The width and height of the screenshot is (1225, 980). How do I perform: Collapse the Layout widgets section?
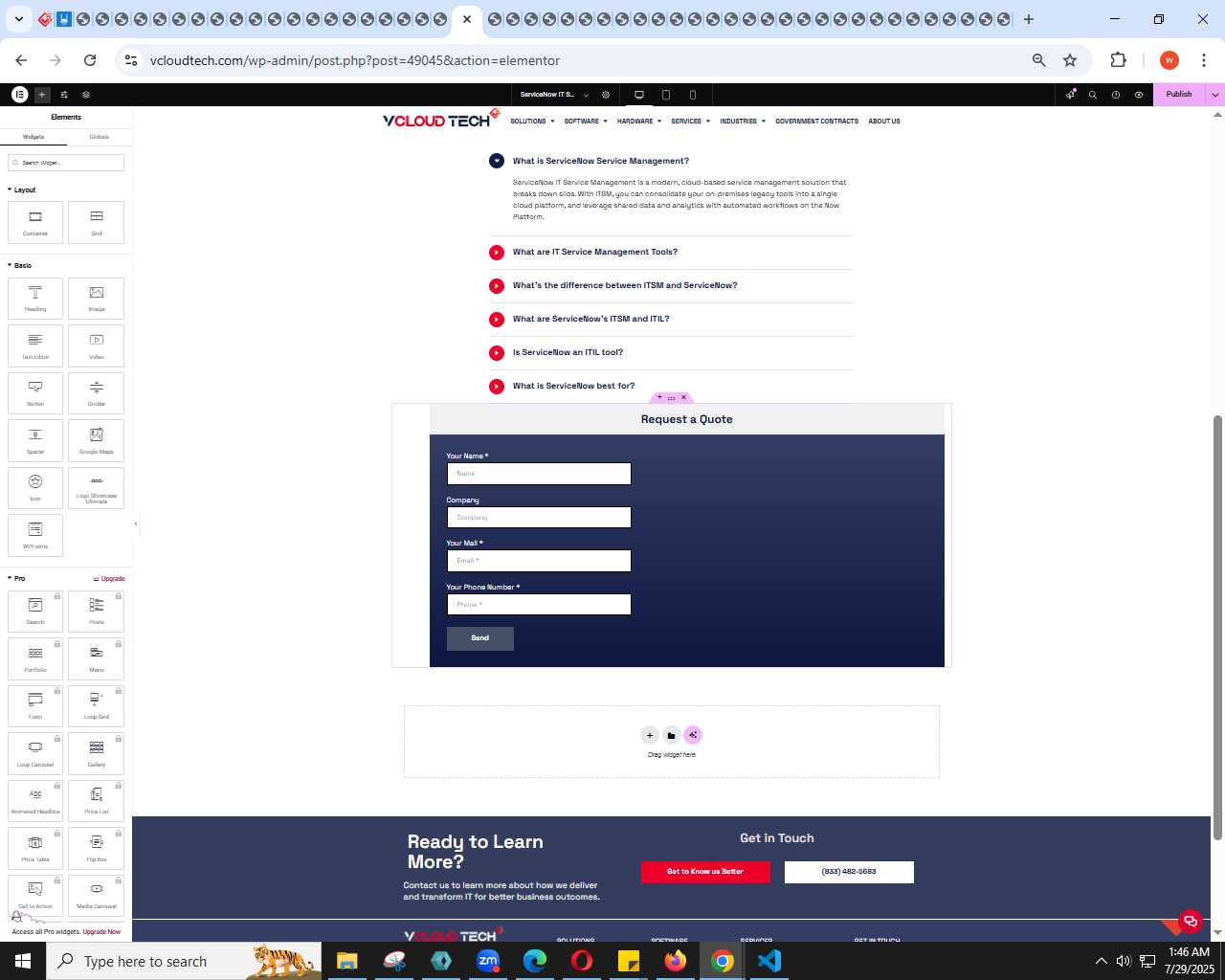point(22,189)
